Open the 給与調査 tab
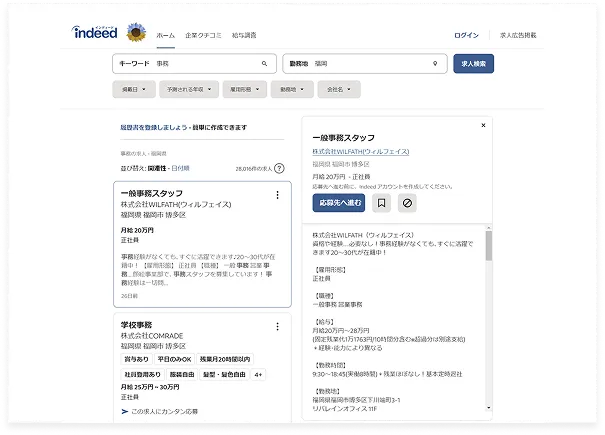 (244, 36)
